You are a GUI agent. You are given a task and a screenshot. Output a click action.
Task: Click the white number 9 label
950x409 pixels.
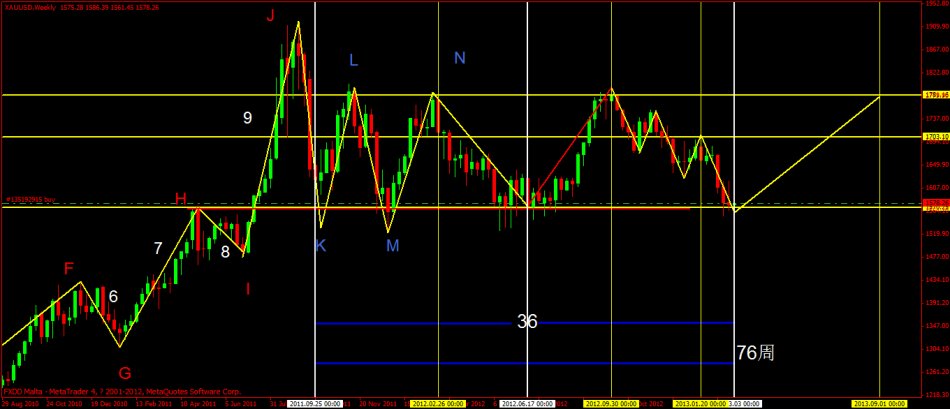[x=247, y=118]
